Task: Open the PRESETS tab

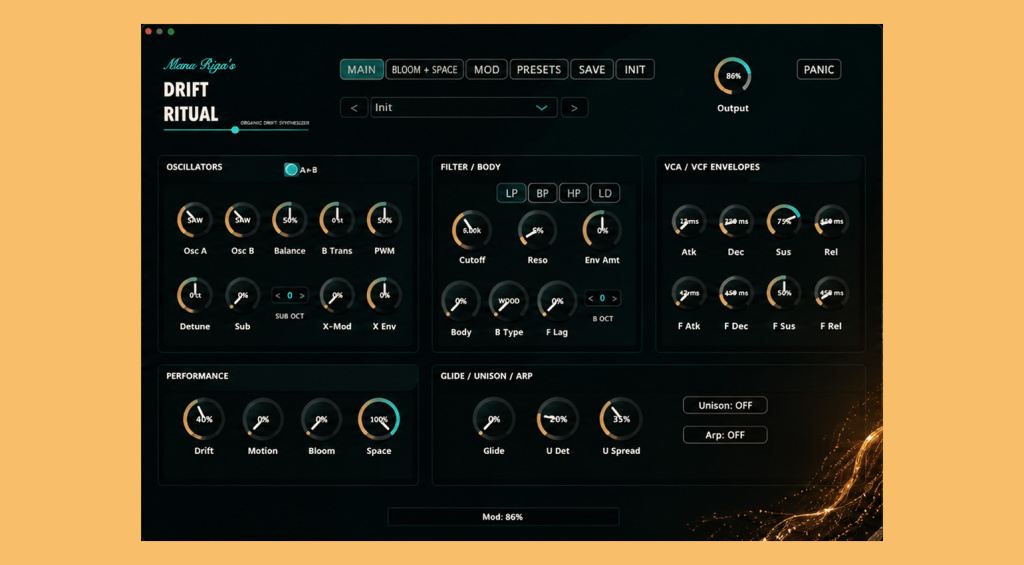Action: pyautogui.click(x=539, y=70)
